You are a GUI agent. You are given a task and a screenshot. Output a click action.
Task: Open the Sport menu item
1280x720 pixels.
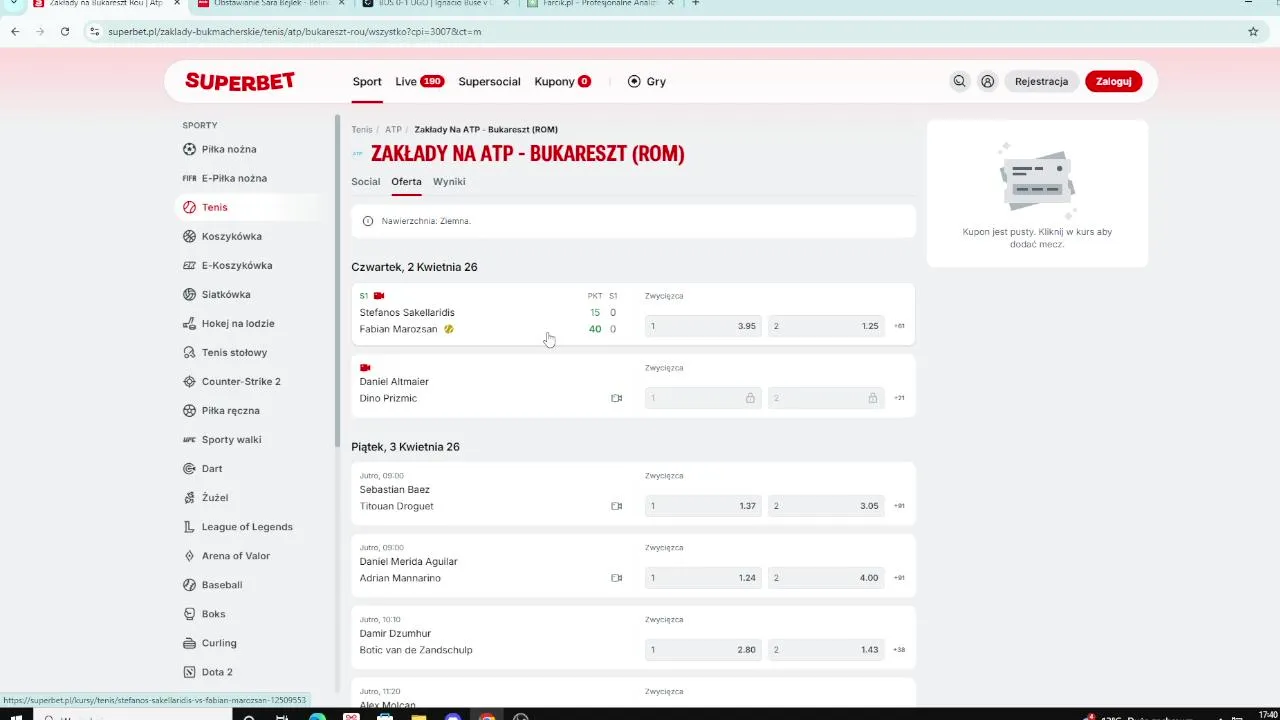pos(367,82)
